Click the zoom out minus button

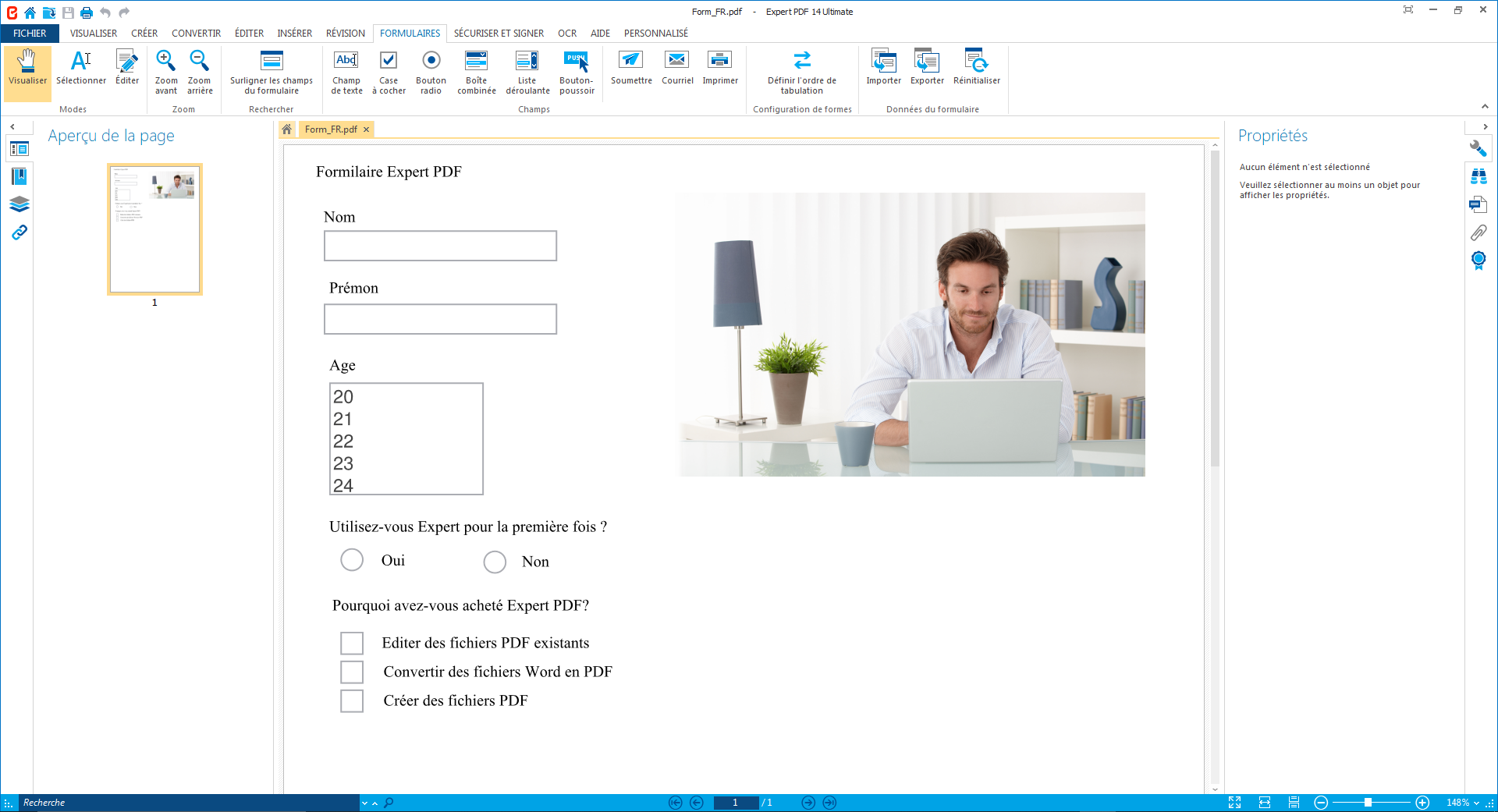pyautogui.click(x=1321, y=803)
